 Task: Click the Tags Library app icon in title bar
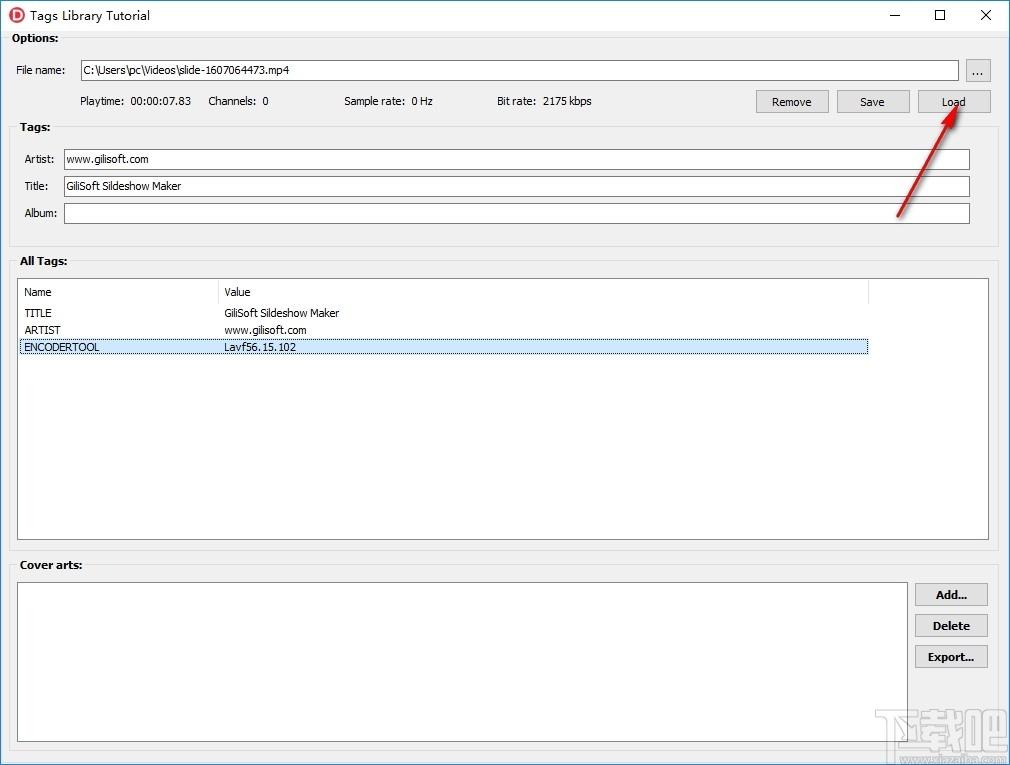pos(17,15)
